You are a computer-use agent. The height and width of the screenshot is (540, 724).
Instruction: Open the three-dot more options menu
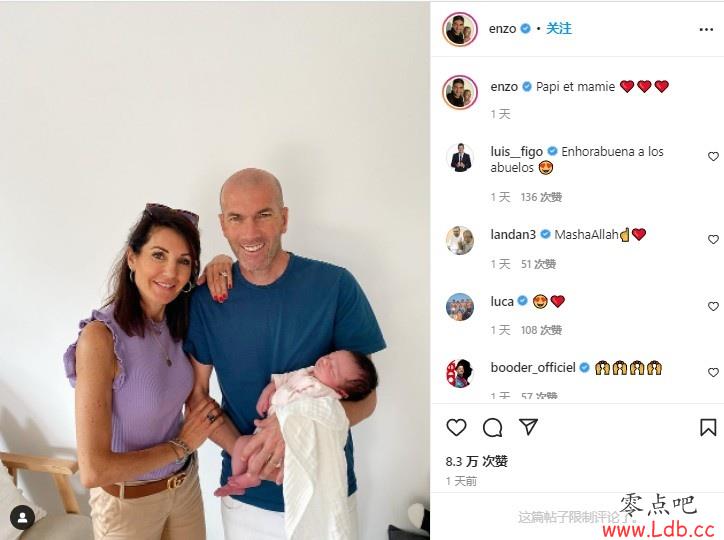pyautogui.click(x=706, y=30)
